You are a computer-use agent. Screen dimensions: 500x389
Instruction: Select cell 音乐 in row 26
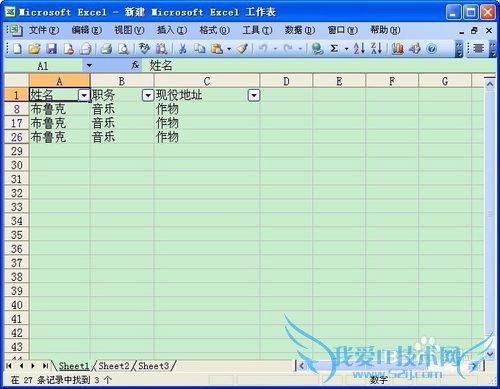122,137
